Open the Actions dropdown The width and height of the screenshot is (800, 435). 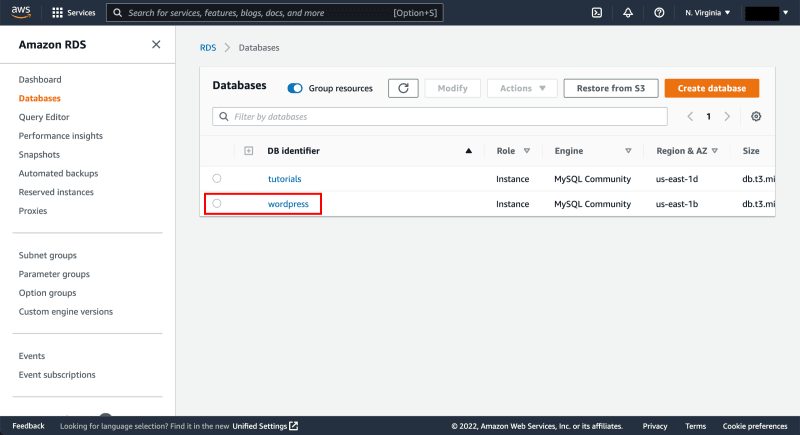[522, 88]
